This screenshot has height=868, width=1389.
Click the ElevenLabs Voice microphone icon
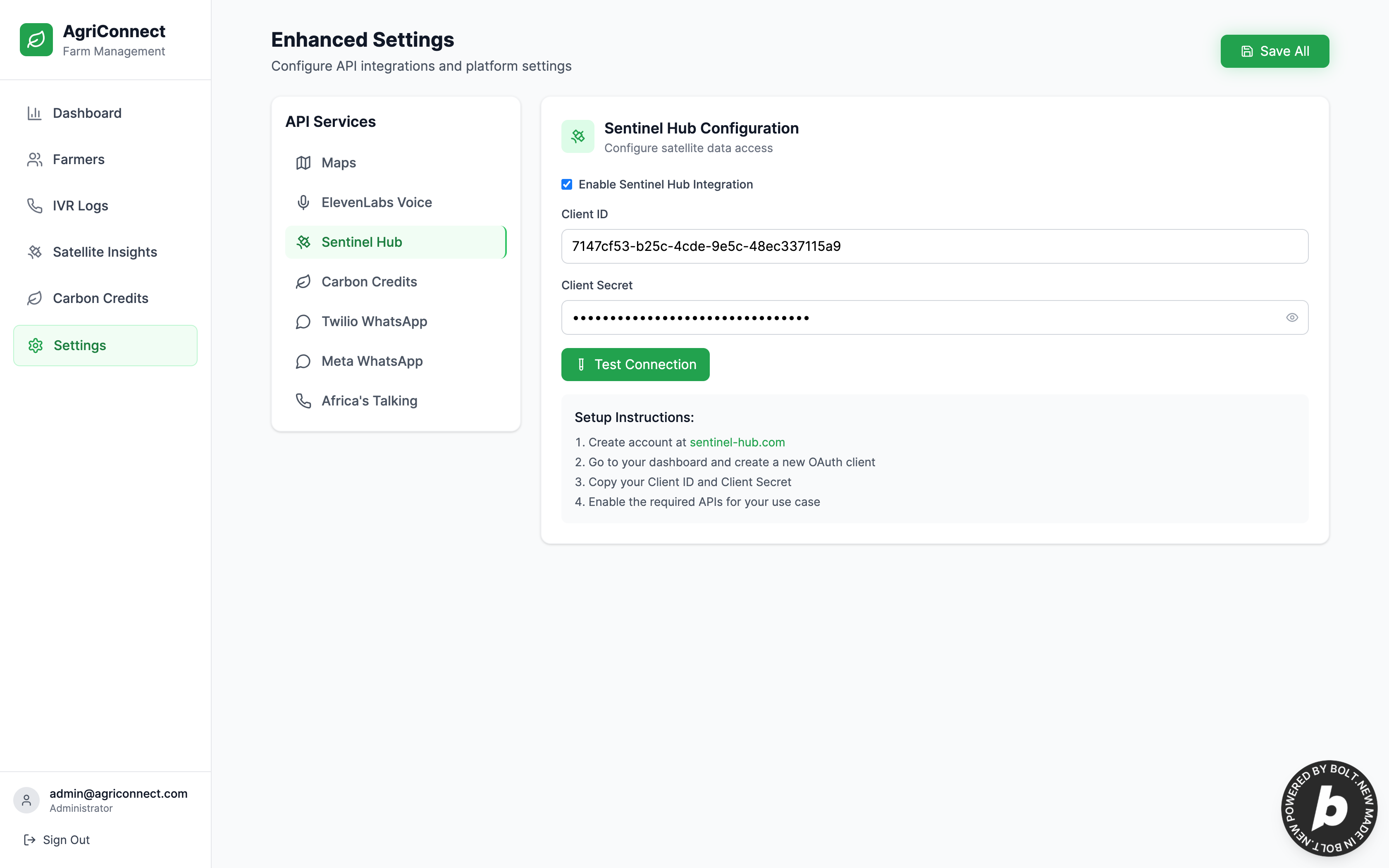pyautogui.click(x=303, y=202)
